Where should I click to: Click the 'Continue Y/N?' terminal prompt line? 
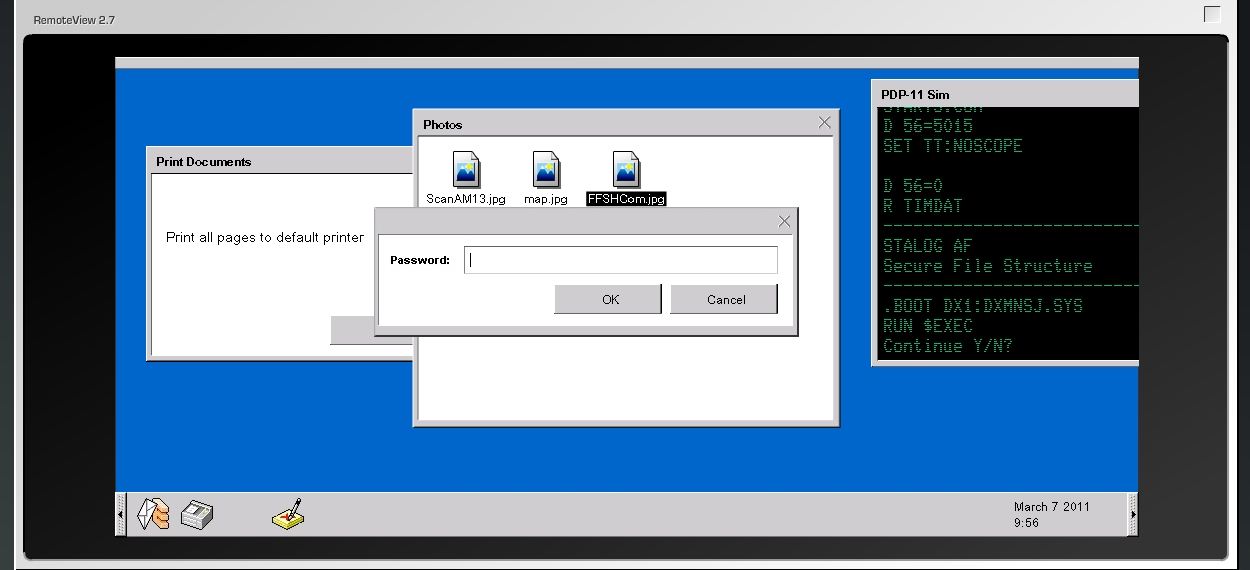(x=947, y=346)
